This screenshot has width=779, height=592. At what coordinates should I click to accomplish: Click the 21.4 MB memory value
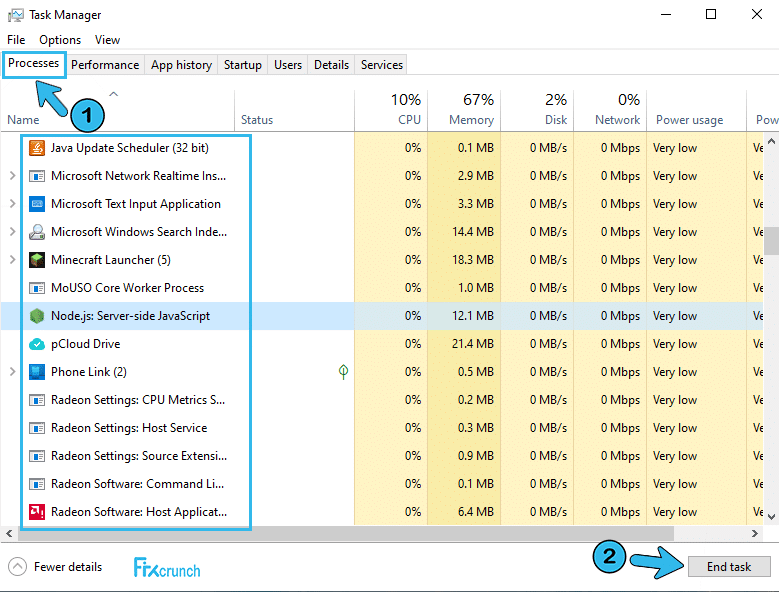[472, 344]
